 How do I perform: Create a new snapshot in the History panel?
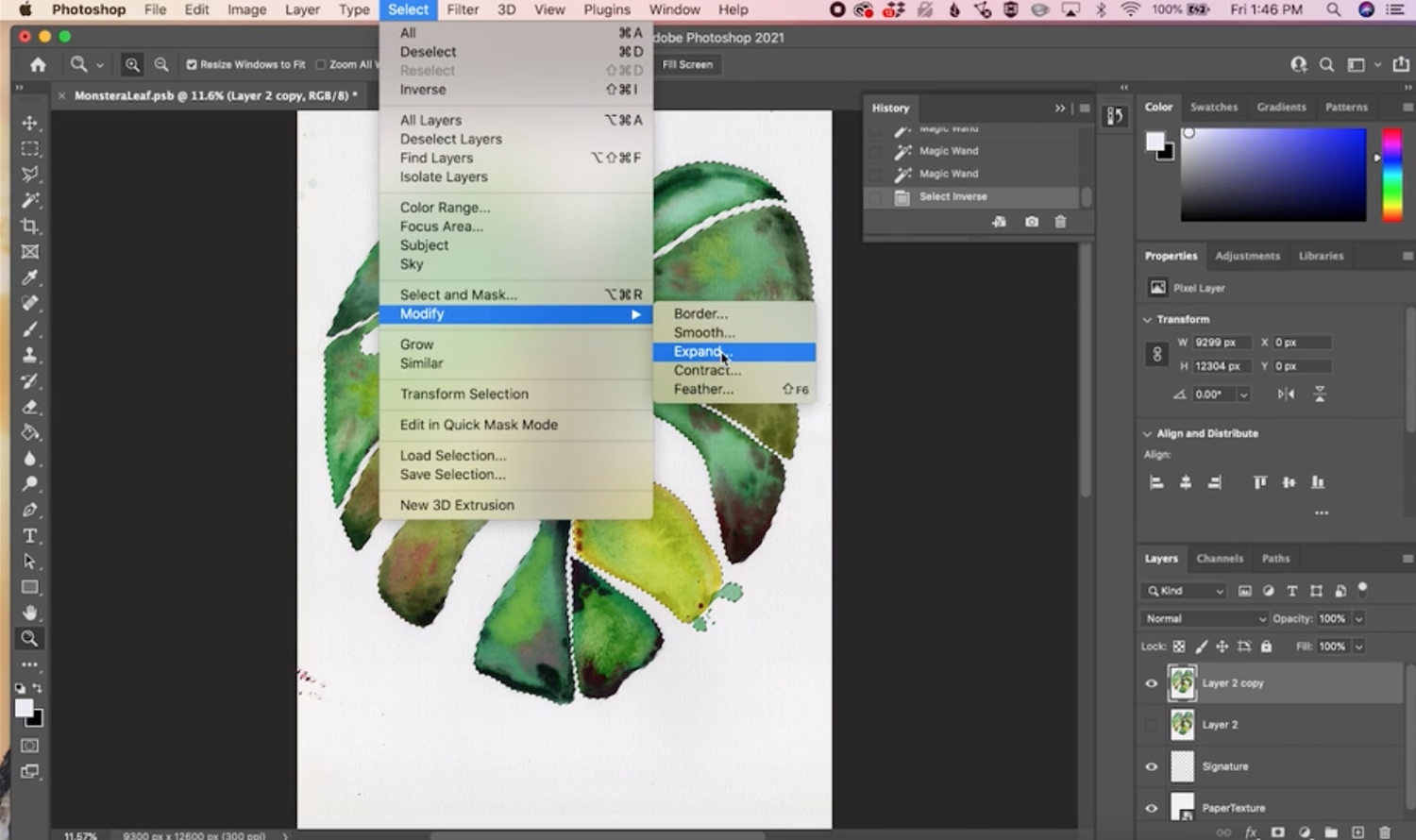pyautogui.click(x=1031, y=222)
